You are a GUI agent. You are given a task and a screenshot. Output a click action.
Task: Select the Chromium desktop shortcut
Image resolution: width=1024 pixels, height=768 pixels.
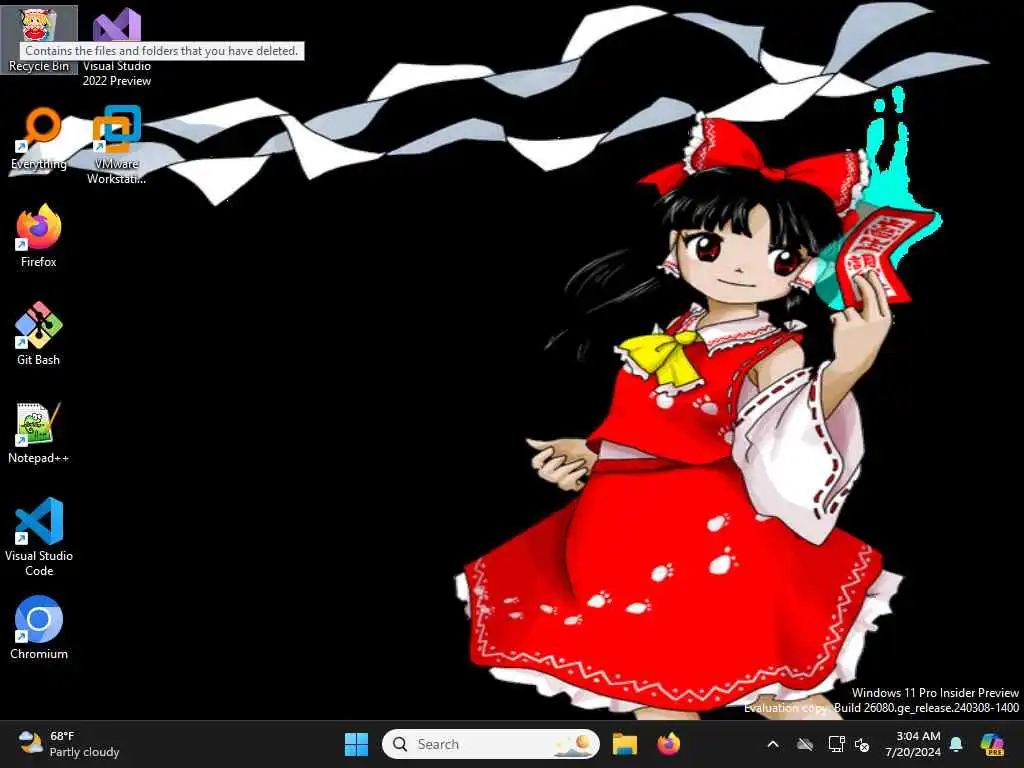[x=39, y=628]
